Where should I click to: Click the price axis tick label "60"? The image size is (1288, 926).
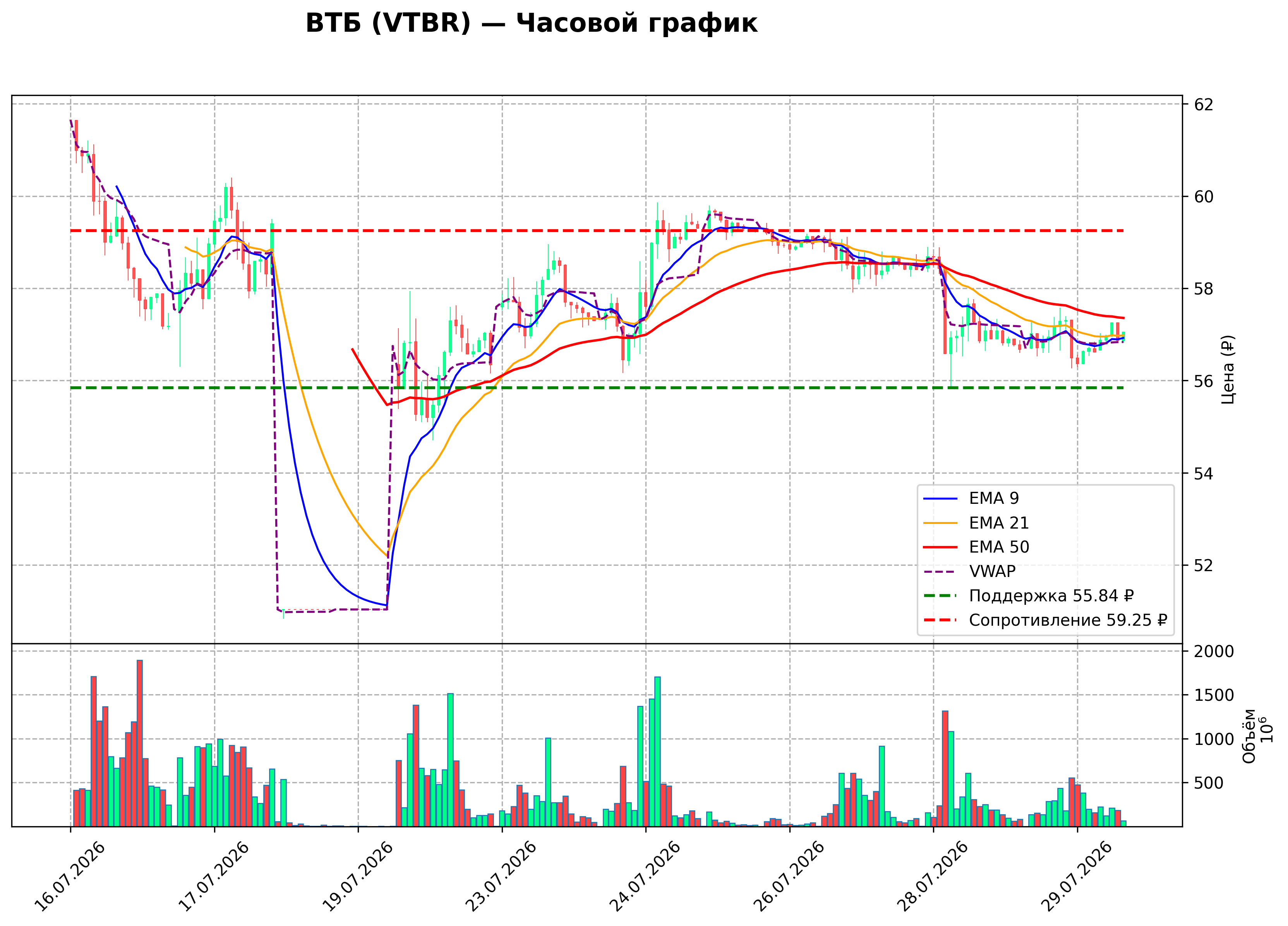[1204, 197]
